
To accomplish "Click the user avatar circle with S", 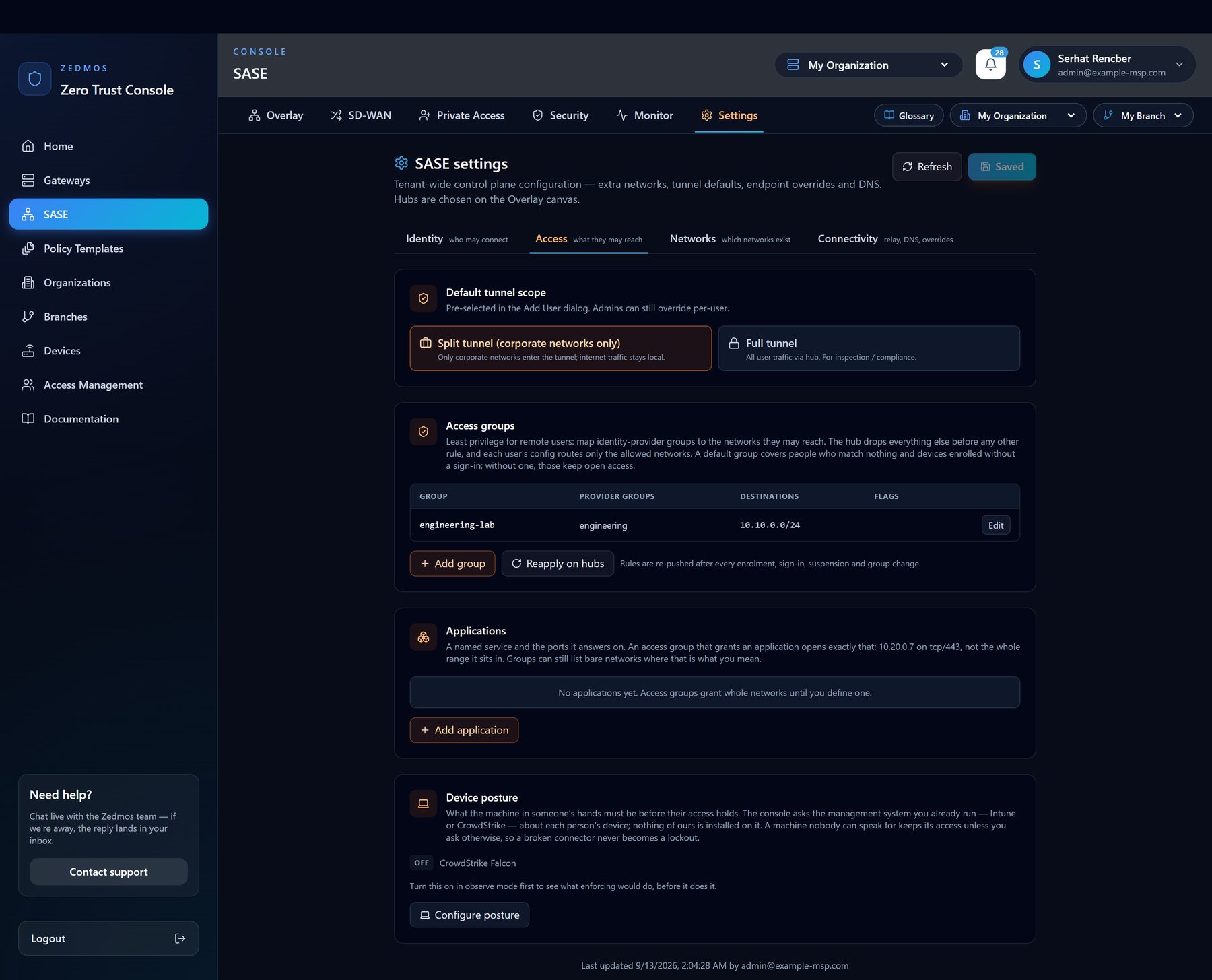I will click(1036, 65).
